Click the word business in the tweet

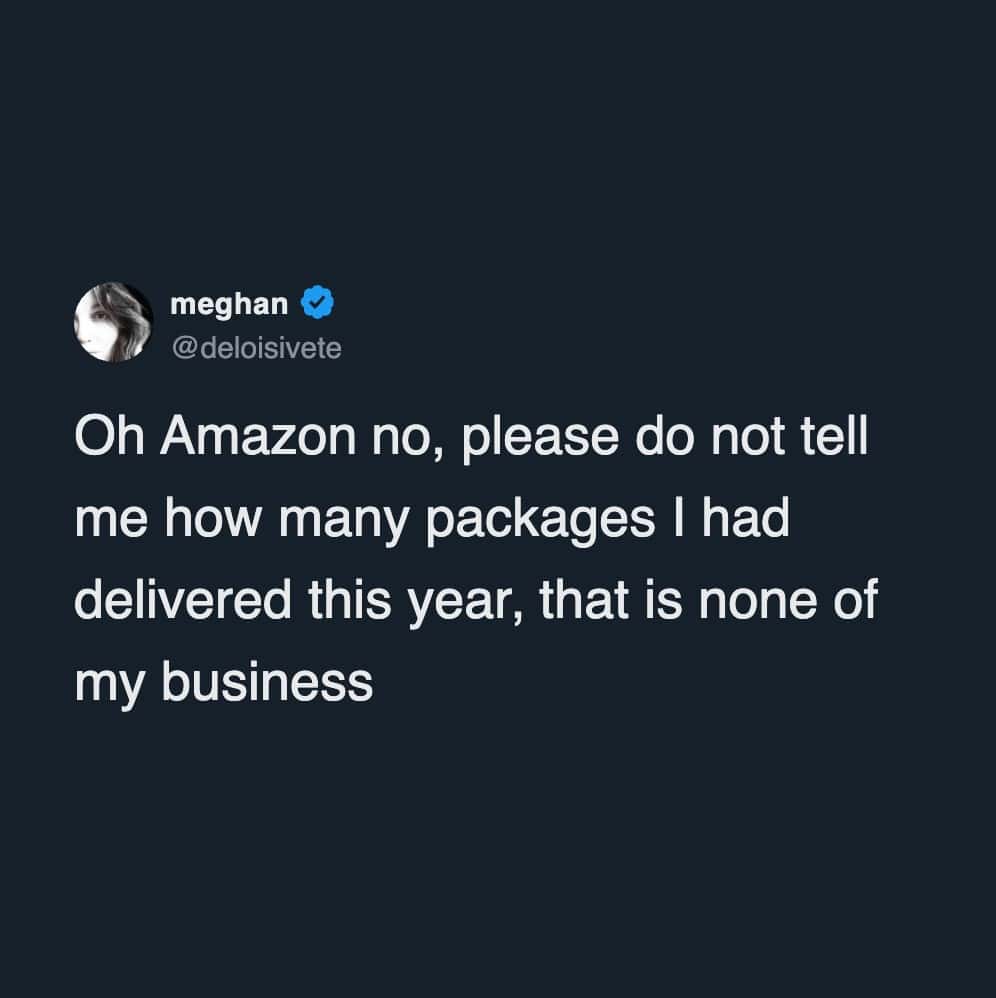click(x=264, y=683)
